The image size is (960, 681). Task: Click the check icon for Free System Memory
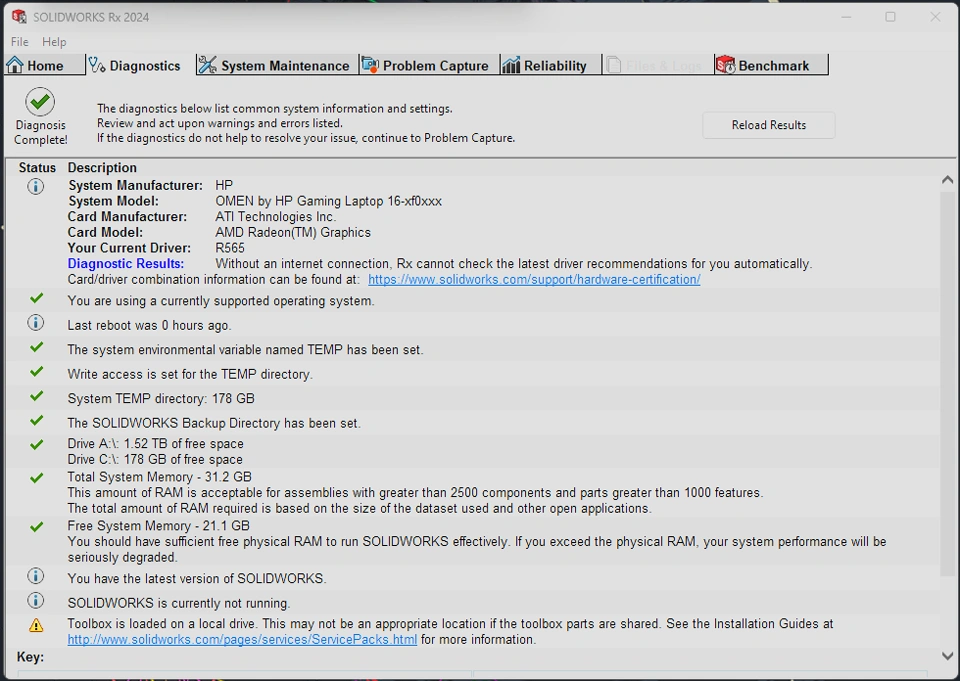(x=37, y=527)
